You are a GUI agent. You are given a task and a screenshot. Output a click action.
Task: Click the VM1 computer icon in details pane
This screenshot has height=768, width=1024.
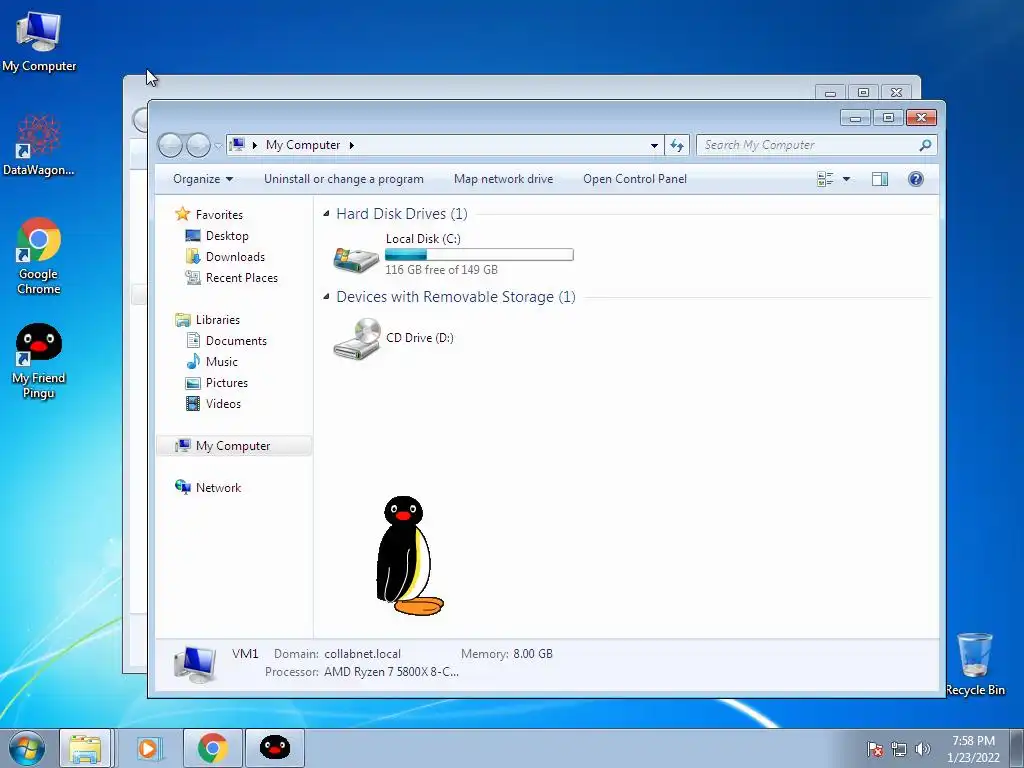click(194, 665)
